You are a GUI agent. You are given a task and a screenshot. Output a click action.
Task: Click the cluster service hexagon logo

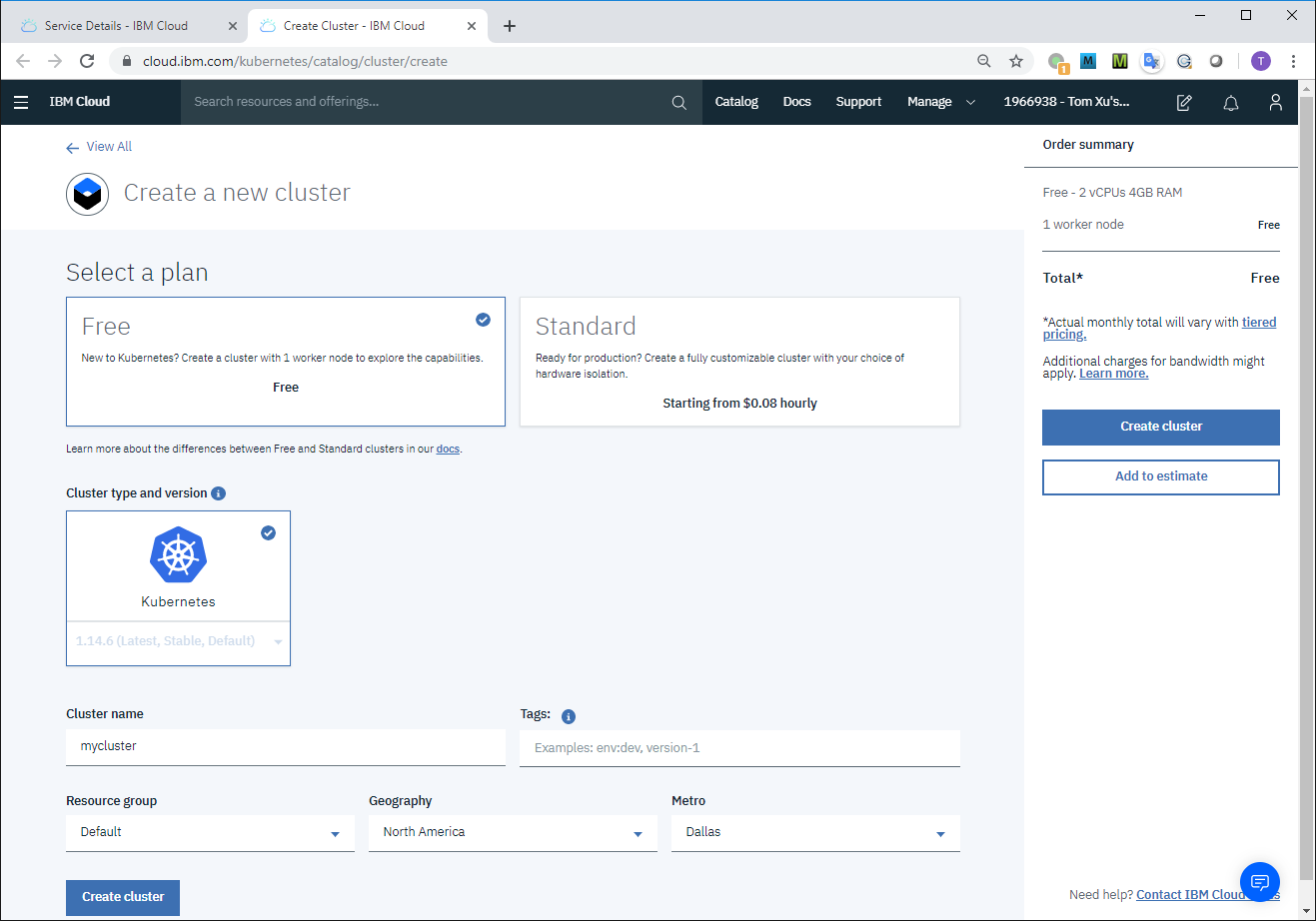coord(88,194)
